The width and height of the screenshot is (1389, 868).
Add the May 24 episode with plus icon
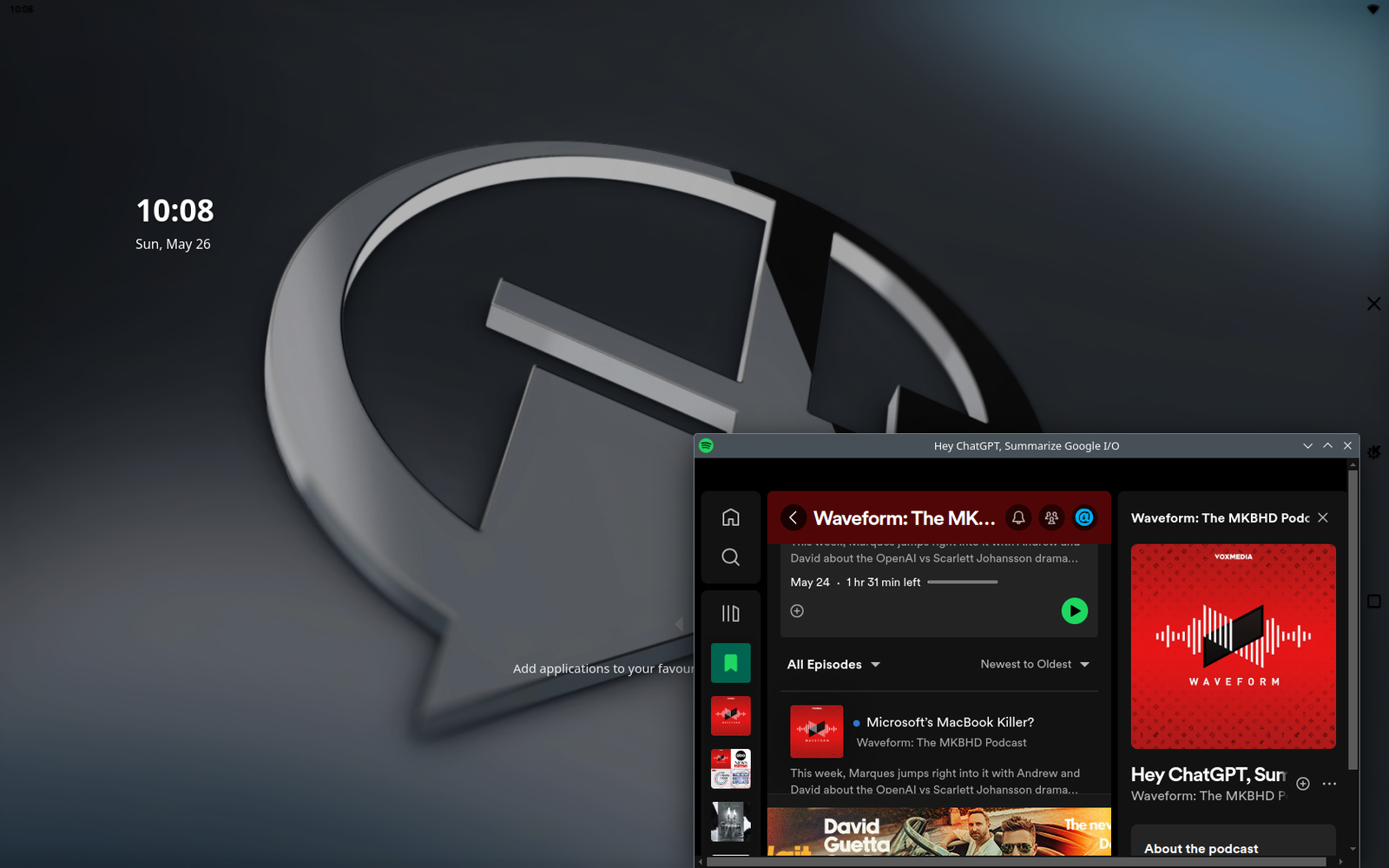pos(797,611)
